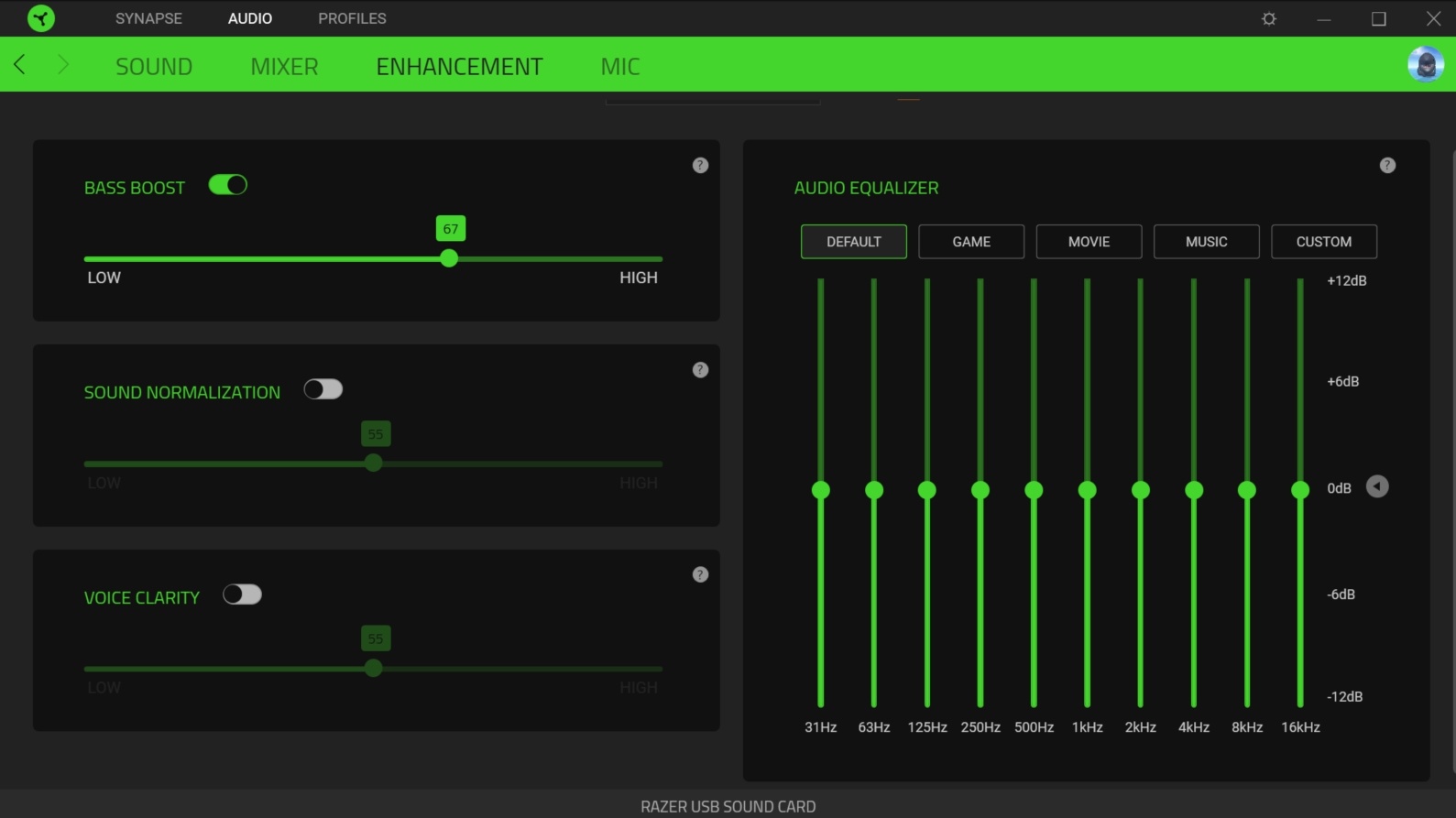This screenshot has width=1456, height=818.
Task: Disable the Bass Boost toggle
Action: 228,185
